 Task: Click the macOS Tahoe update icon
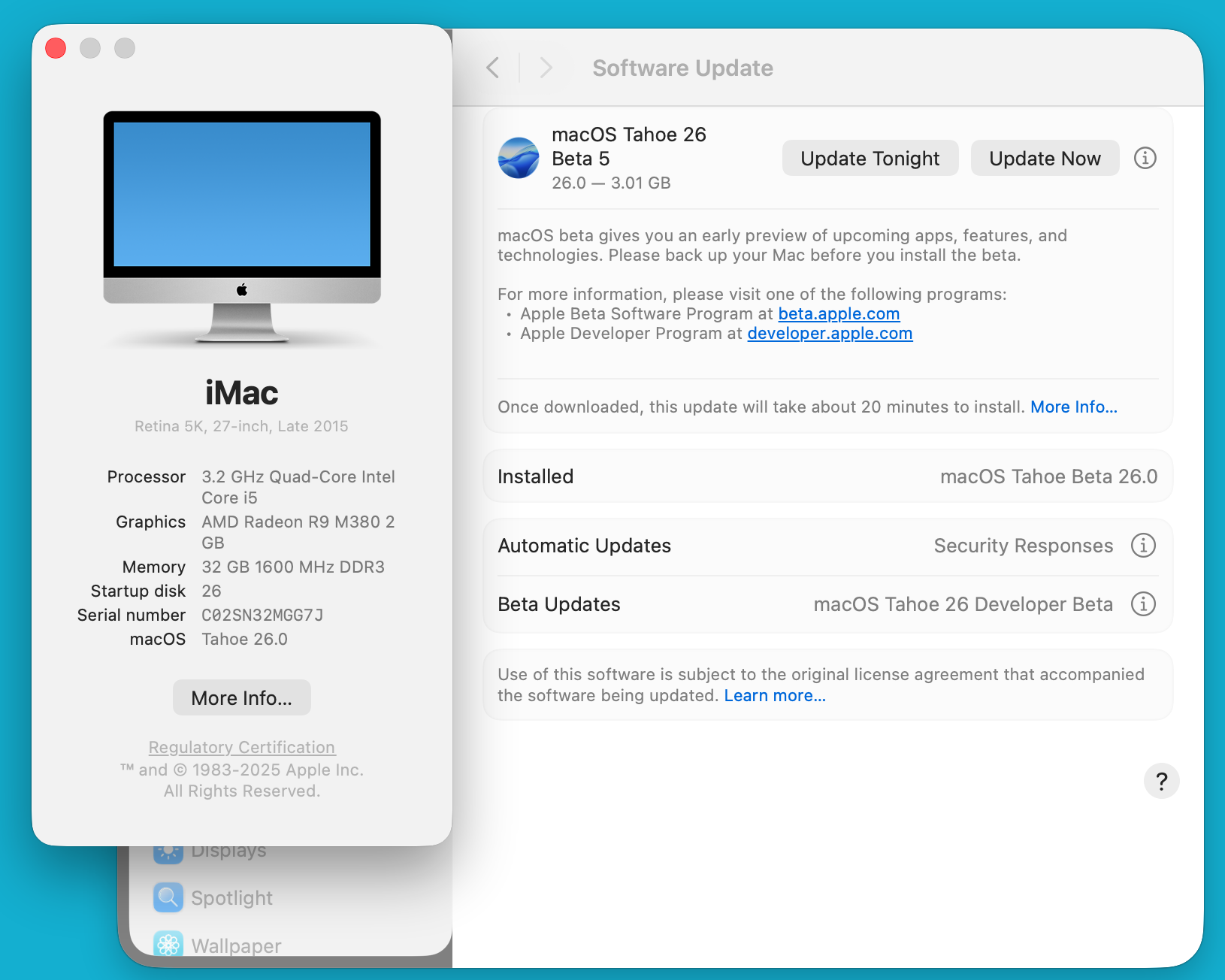coord(519,158)
